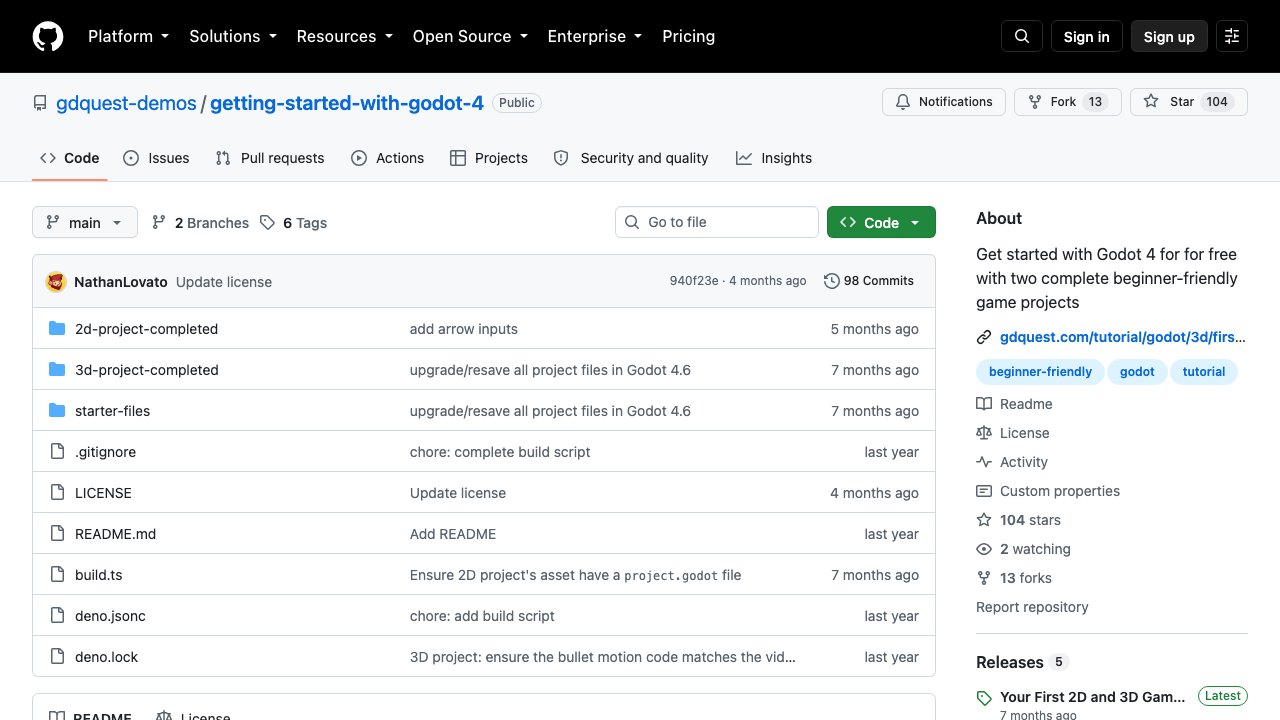The image size is (1280, 720).
Task: Click the star icon in Star button
Action: tap(1151, 102)
